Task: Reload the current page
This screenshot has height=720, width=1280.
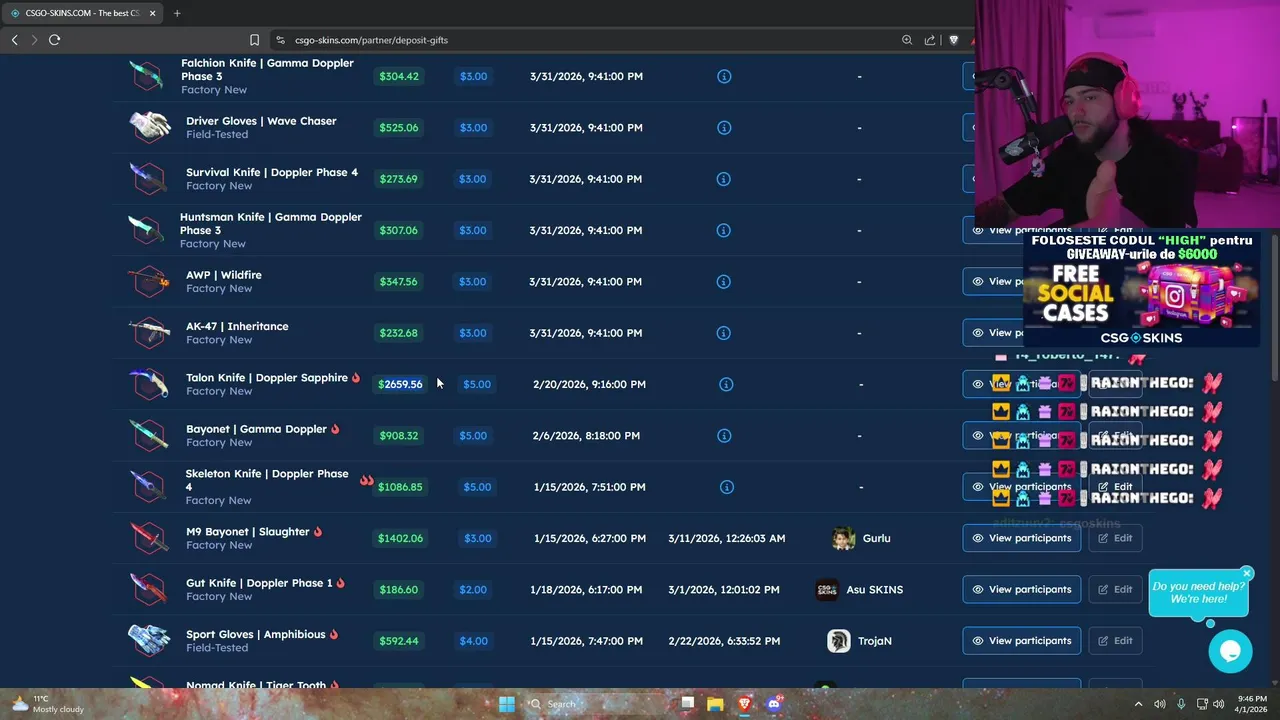Action: (x=54, y=40)
